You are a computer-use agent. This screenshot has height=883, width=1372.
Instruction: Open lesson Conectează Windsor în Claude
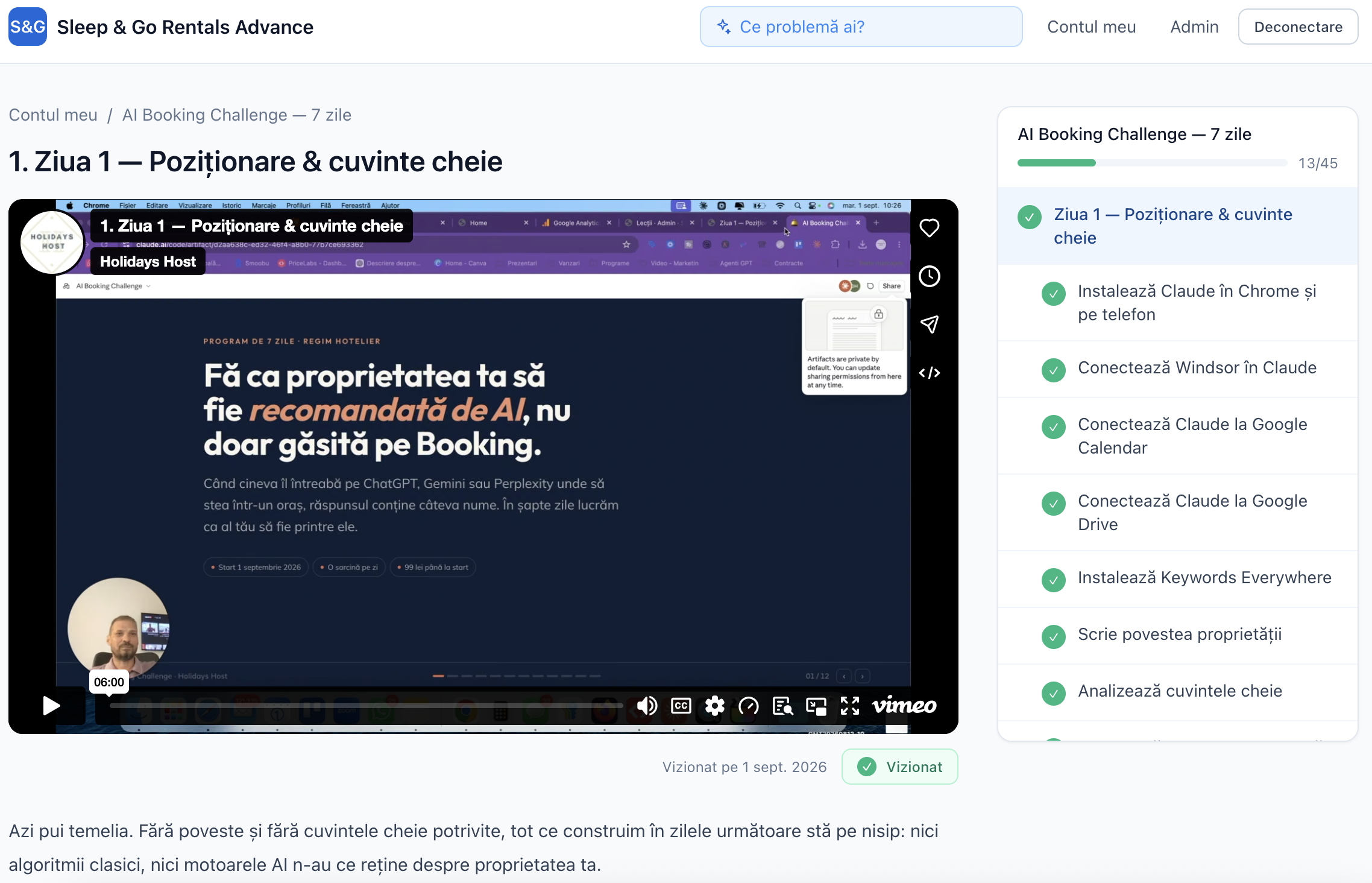point(1177,369)
